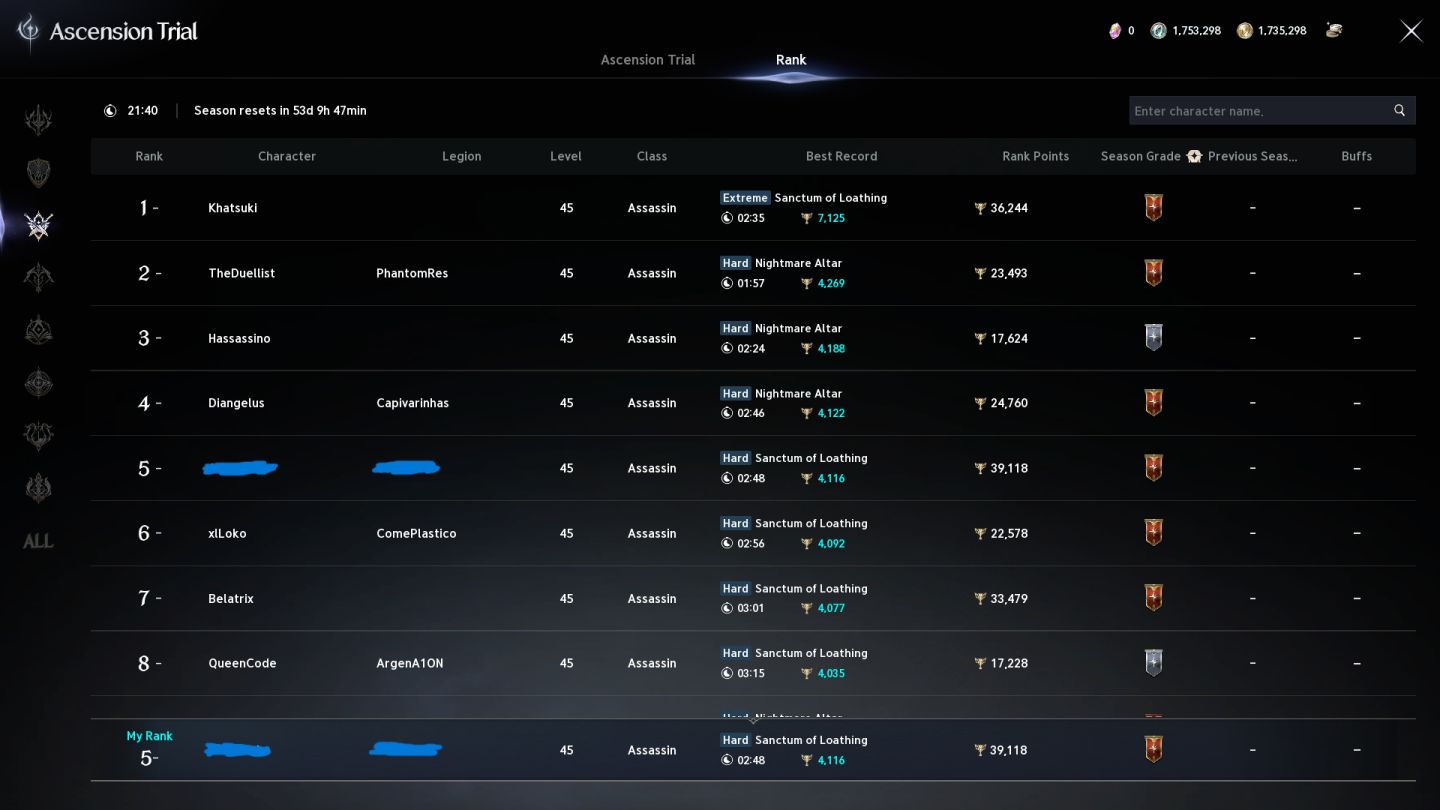Select character xlLoko in the list
This screenshot has width=1440, height=810.
(227, 533)
